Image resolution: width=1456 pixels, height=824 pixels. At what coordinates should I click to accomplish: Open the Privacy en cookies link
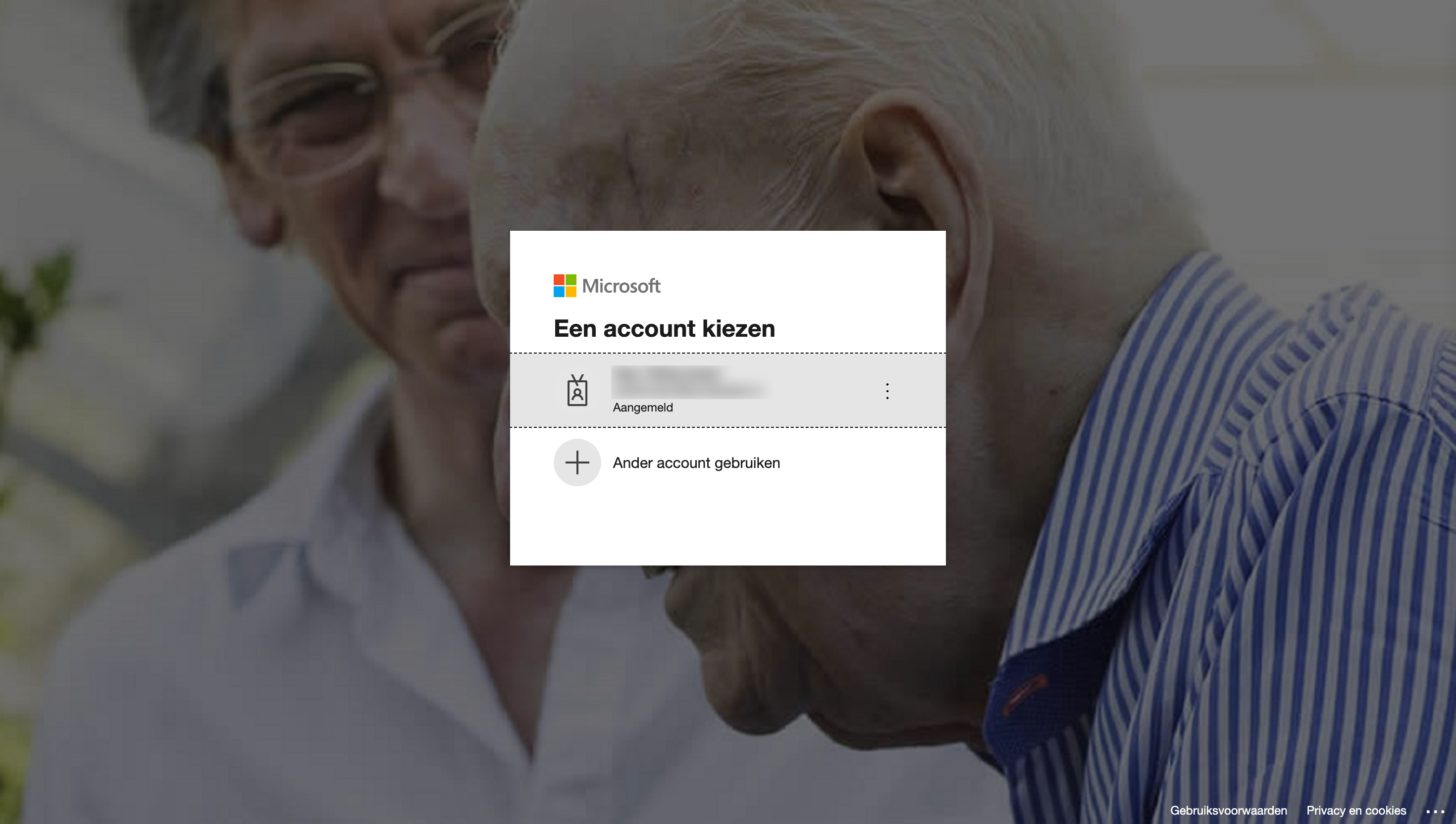point(1356,811)
